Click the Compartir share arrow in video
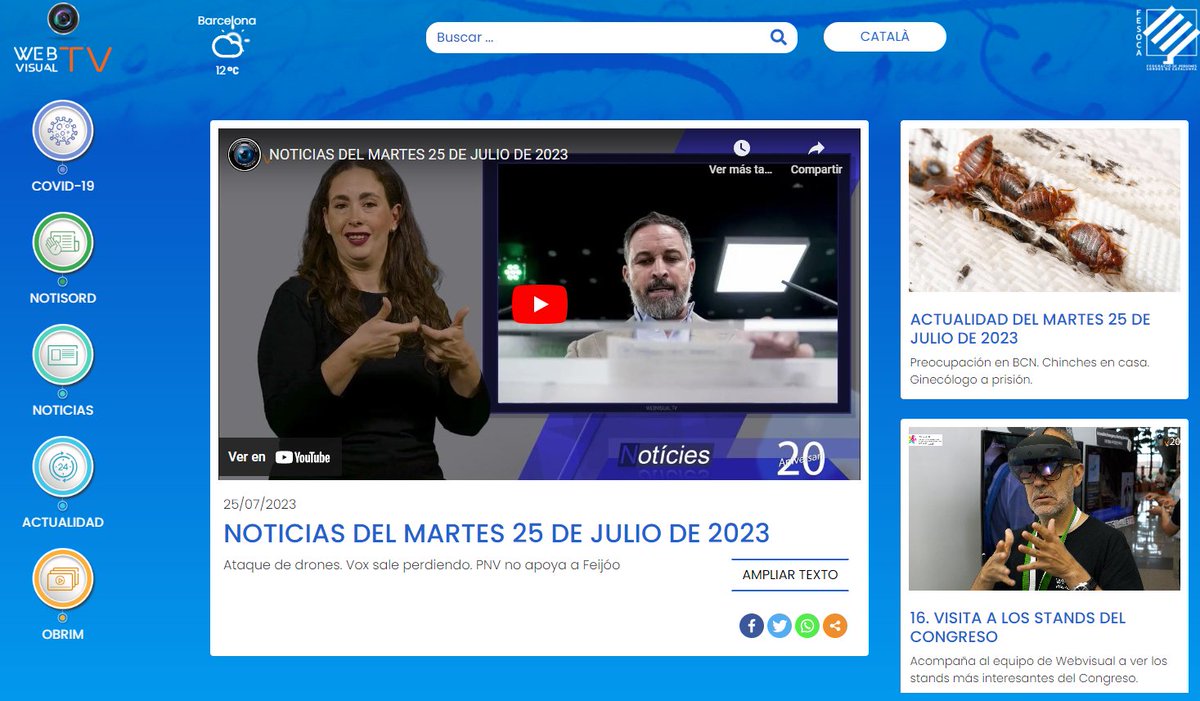The width and height of the screenshot is (1200, 701). click(x=816, y=148)
